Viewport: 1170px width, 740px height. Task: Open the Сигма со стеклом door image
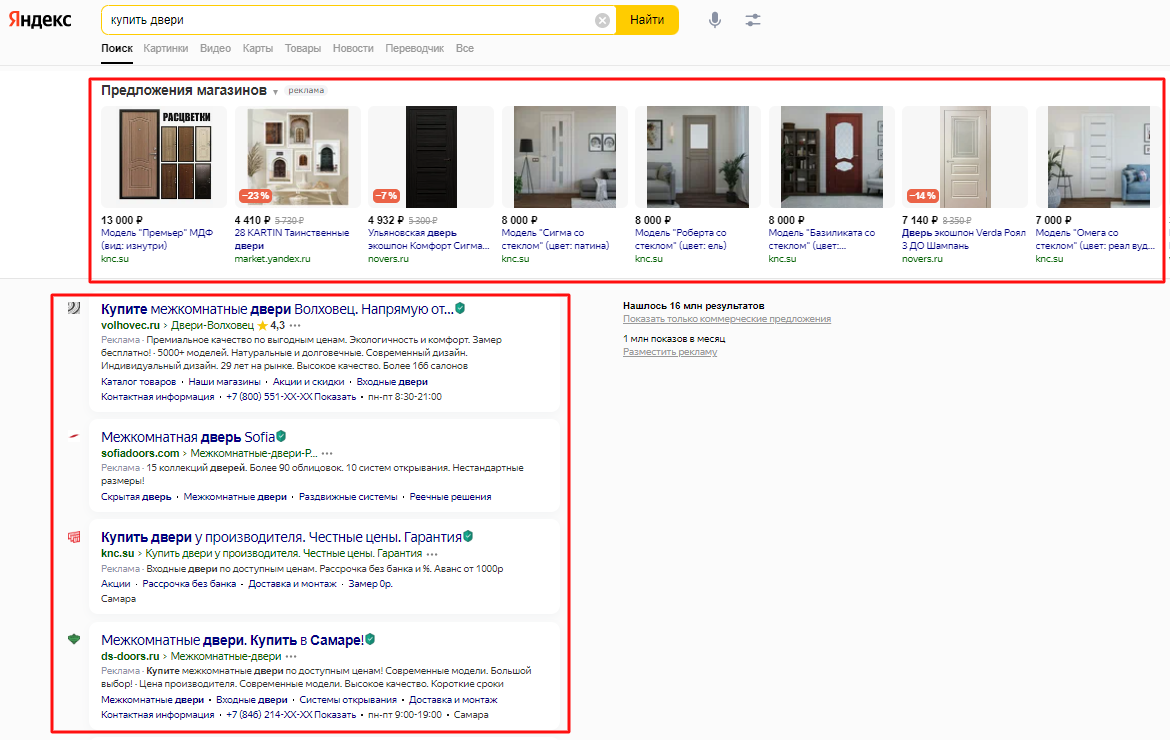pyautogui.click(x=565, y=157)
